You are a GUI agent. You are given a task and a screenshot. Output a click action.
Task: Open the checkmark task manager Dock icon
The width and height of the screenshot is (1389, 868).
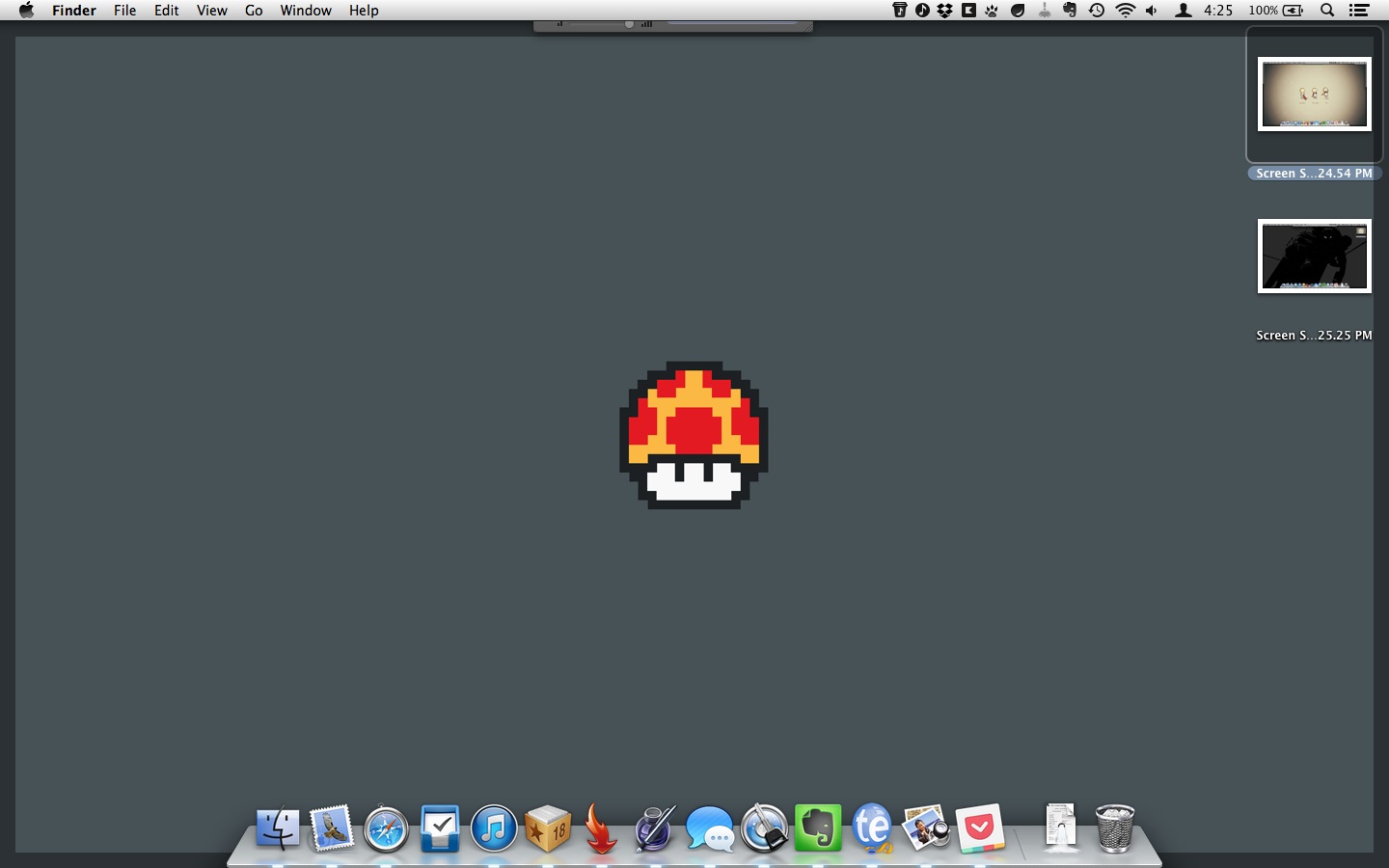click(x=440, y=827)
